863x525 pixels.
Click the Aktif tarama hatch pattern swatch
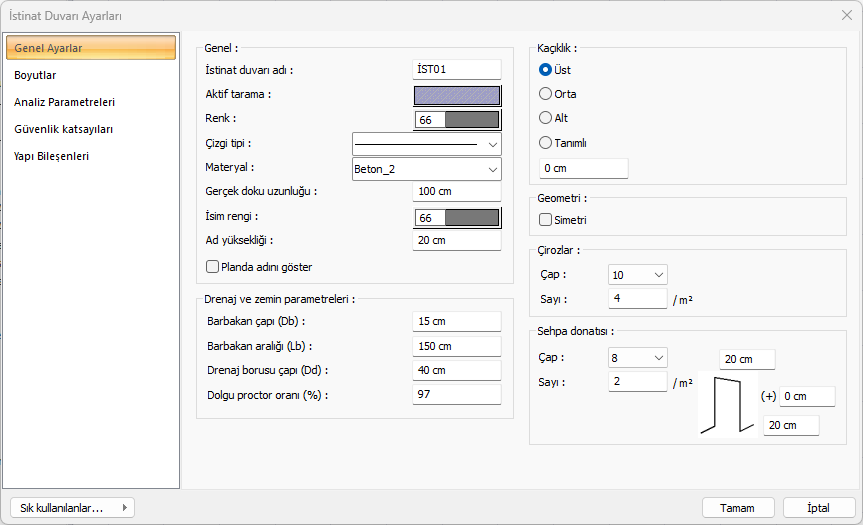pos(457,95)
